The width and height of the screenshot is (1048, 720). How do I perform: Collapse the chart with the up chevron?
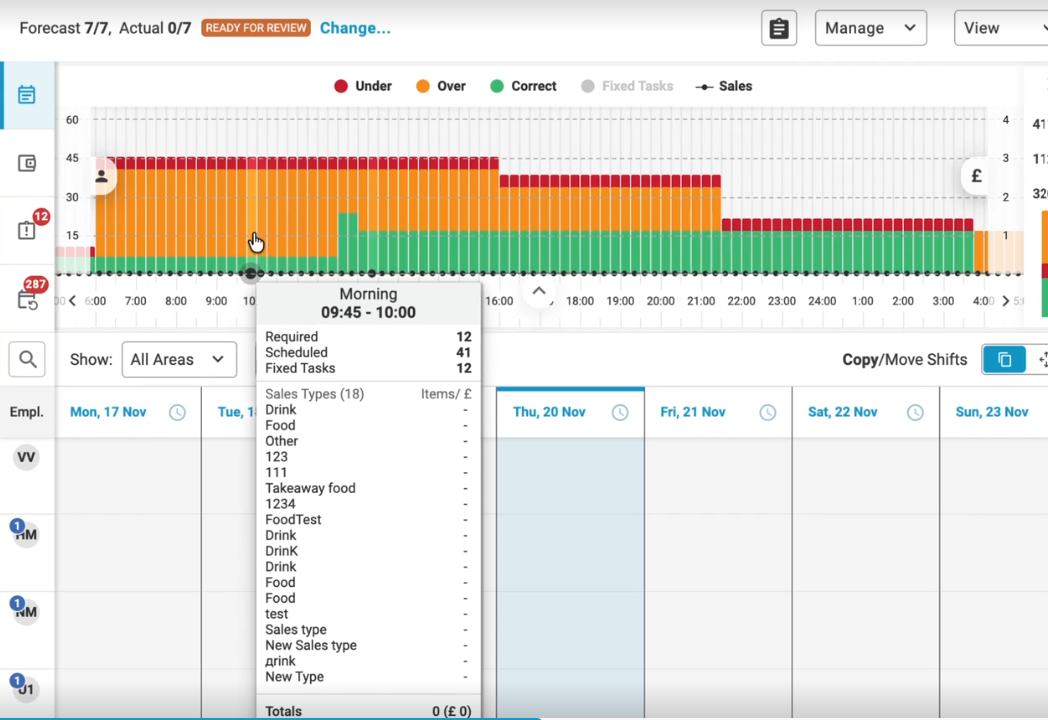coord(538,292)
